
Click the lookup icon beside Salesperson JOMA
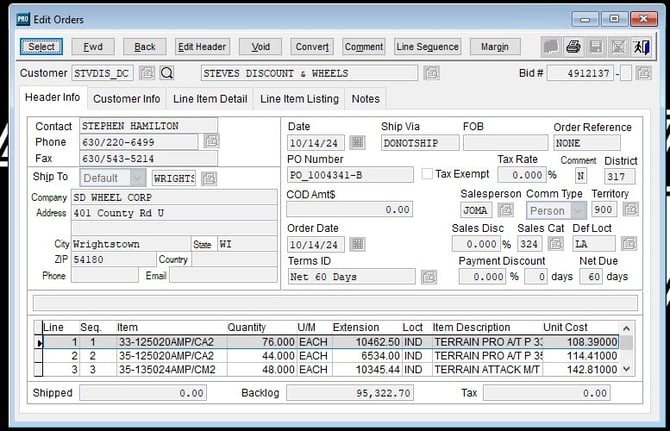[506, 210]
